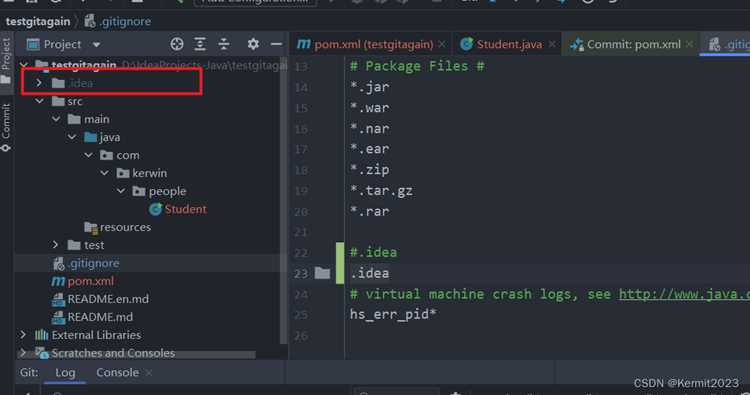
Task: Close the Student.java tab
Action: click(552, 44)
